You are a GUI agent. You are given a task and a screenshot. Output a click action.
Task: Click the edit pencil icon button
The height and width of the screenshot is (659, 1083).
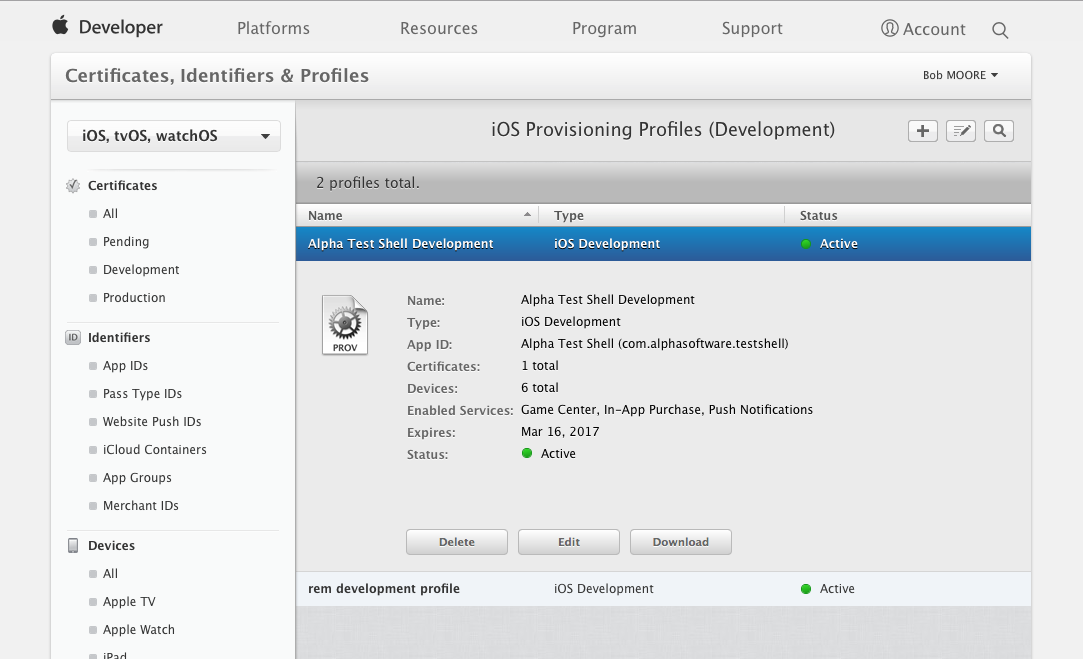961,131
